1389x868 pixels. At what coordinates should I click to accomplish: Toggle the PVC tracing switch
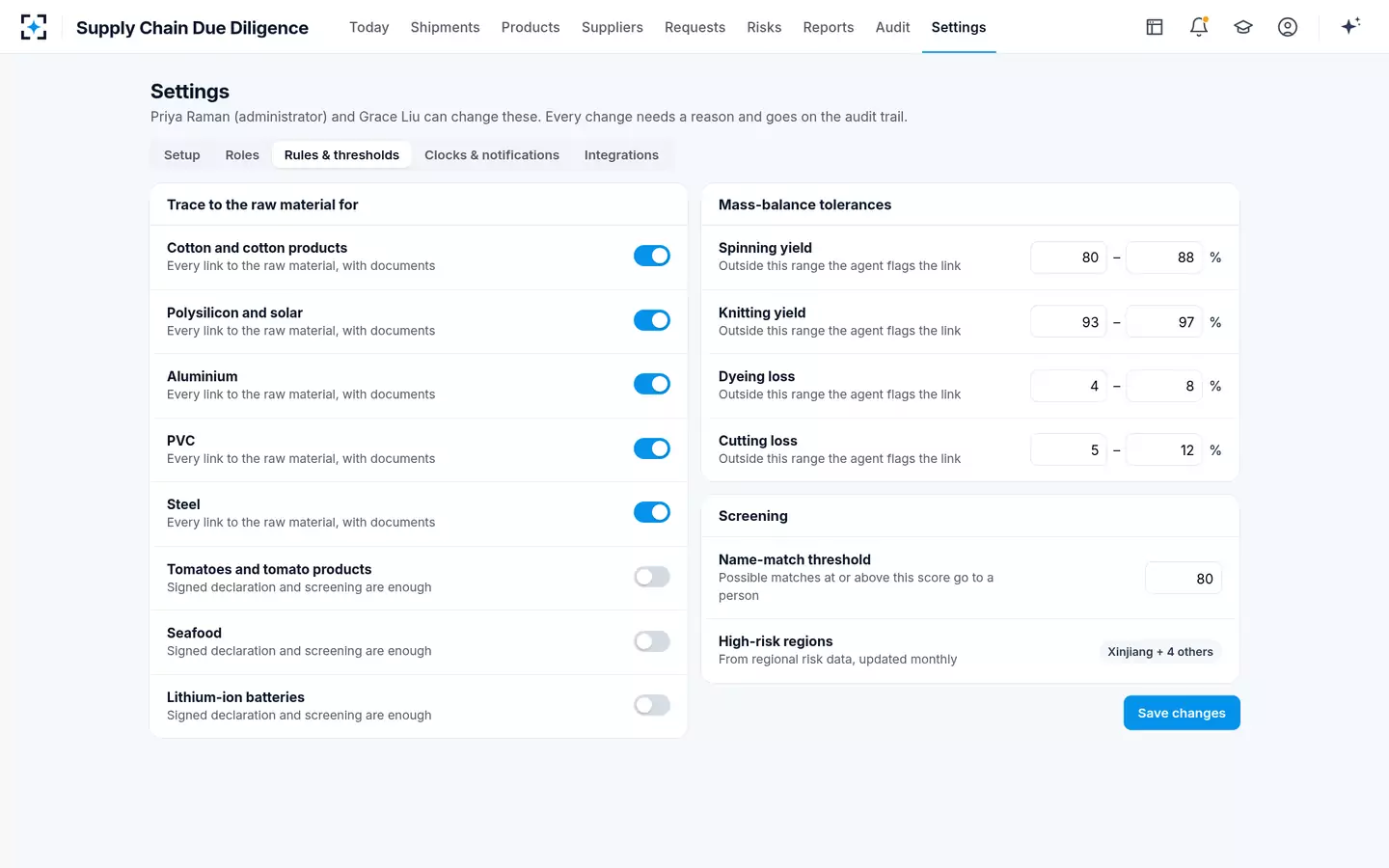652,448
